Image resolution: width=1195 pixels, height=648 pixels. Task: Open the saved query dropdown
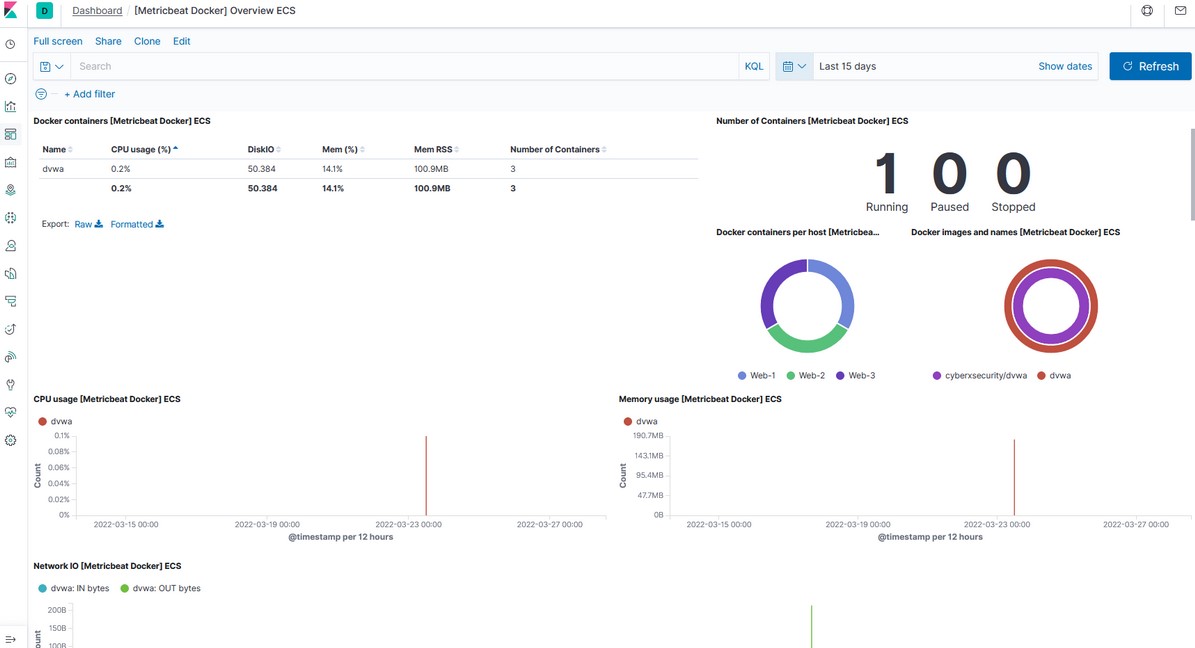tap(52, 66)
